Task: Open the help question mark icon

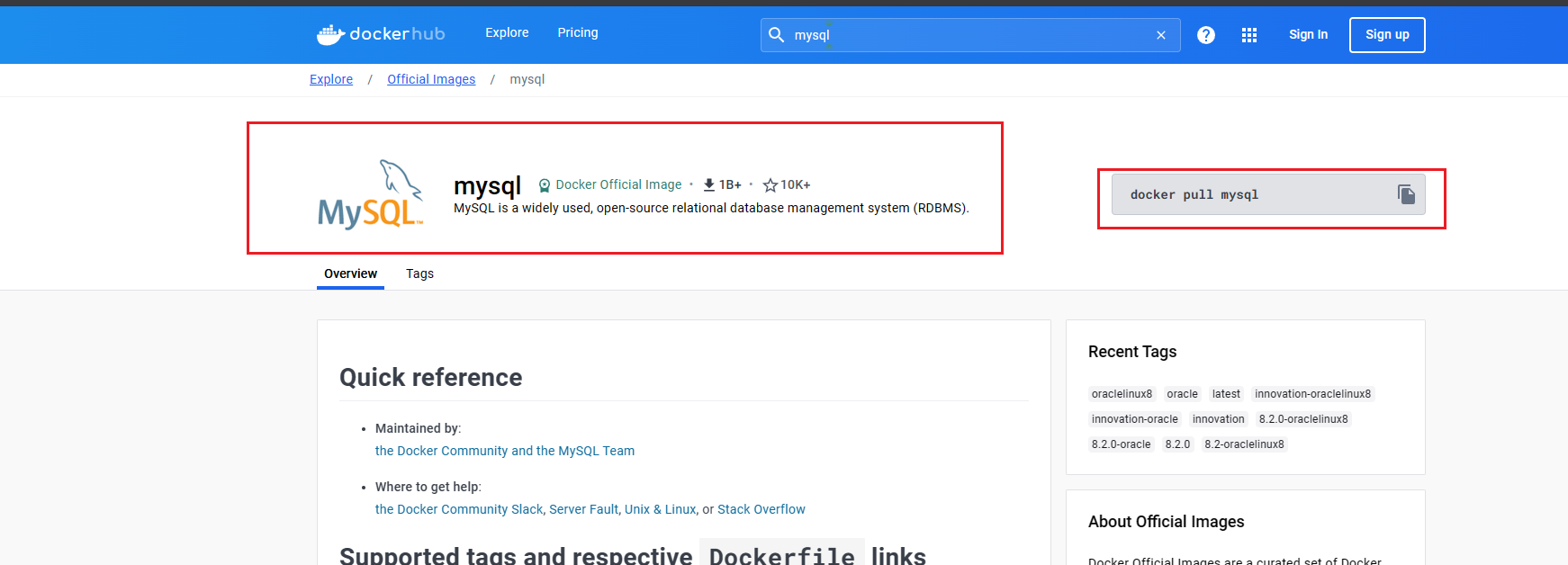Action: (1206, 35)
